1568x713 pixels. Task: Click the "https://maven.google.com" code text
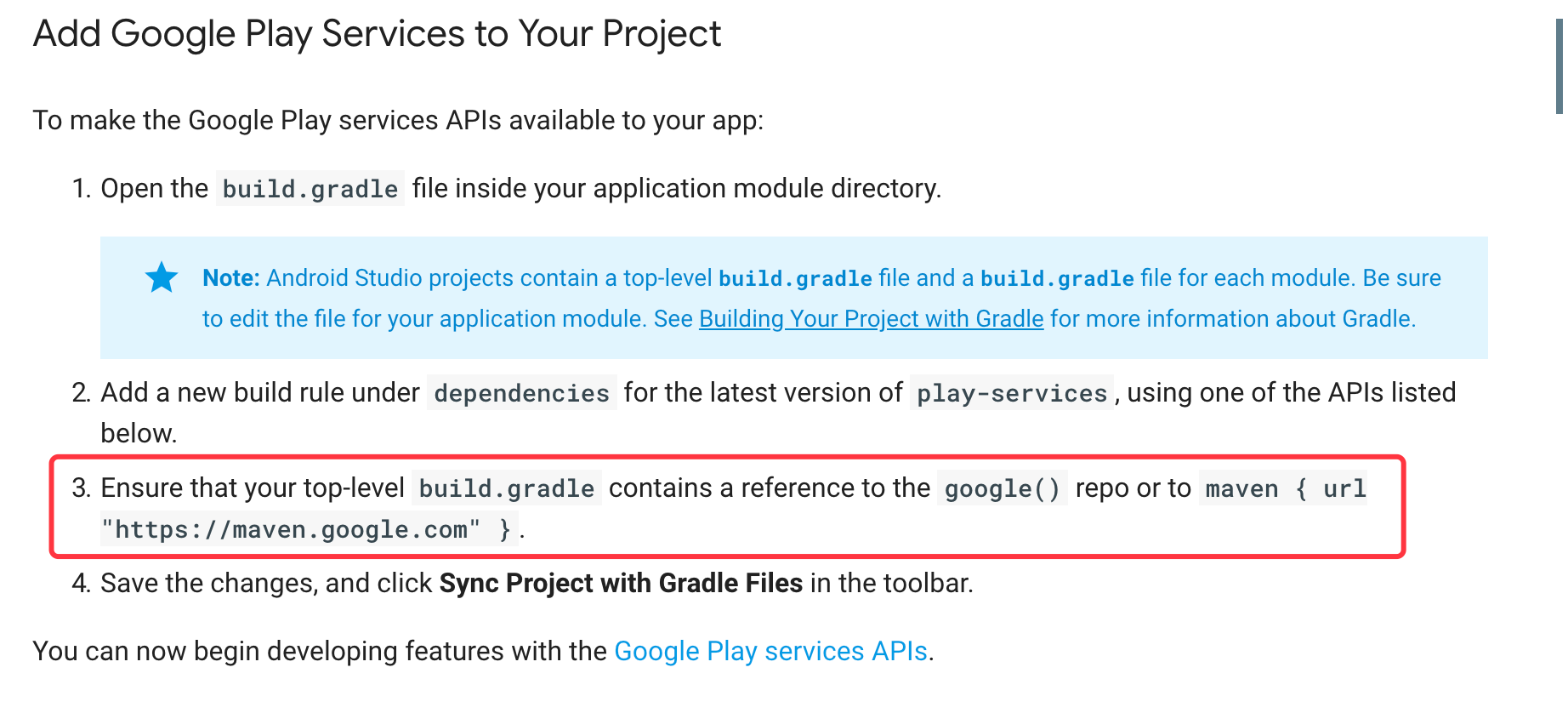(291, 530)
